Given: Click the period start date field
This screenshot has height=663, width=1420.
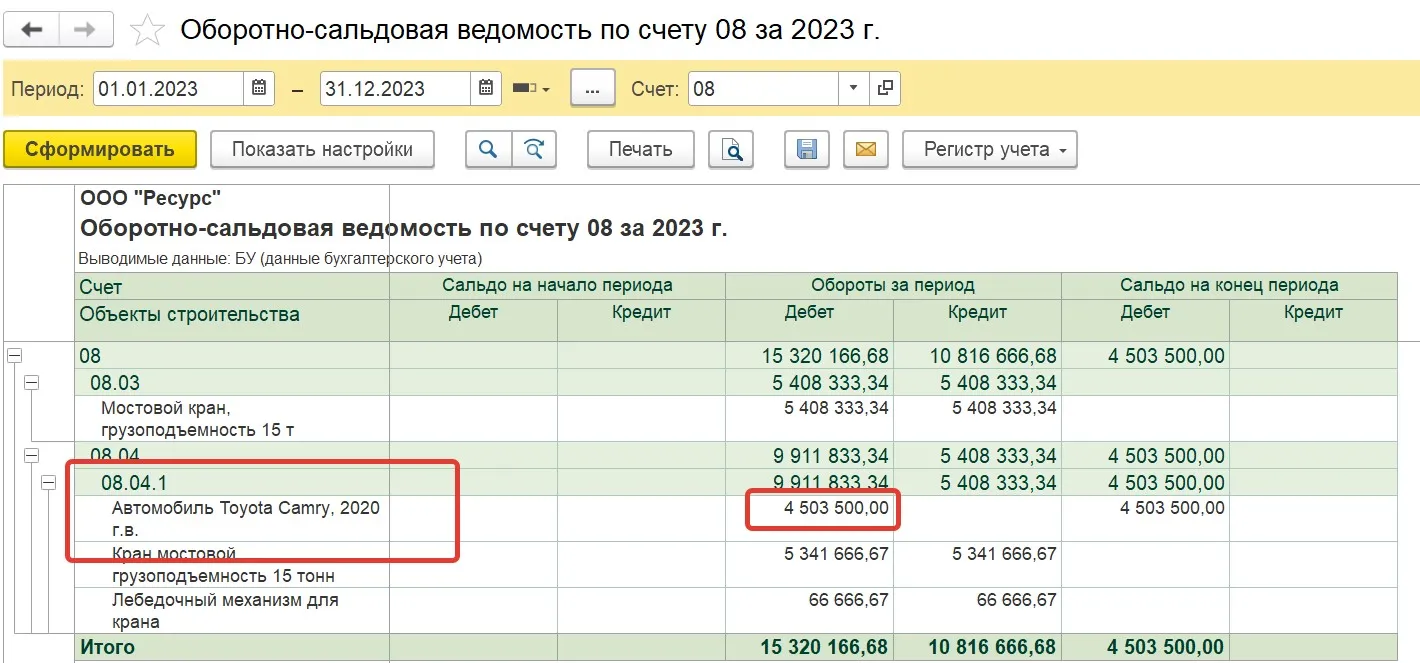Looking at the screenshot, I should pos(168,88).
